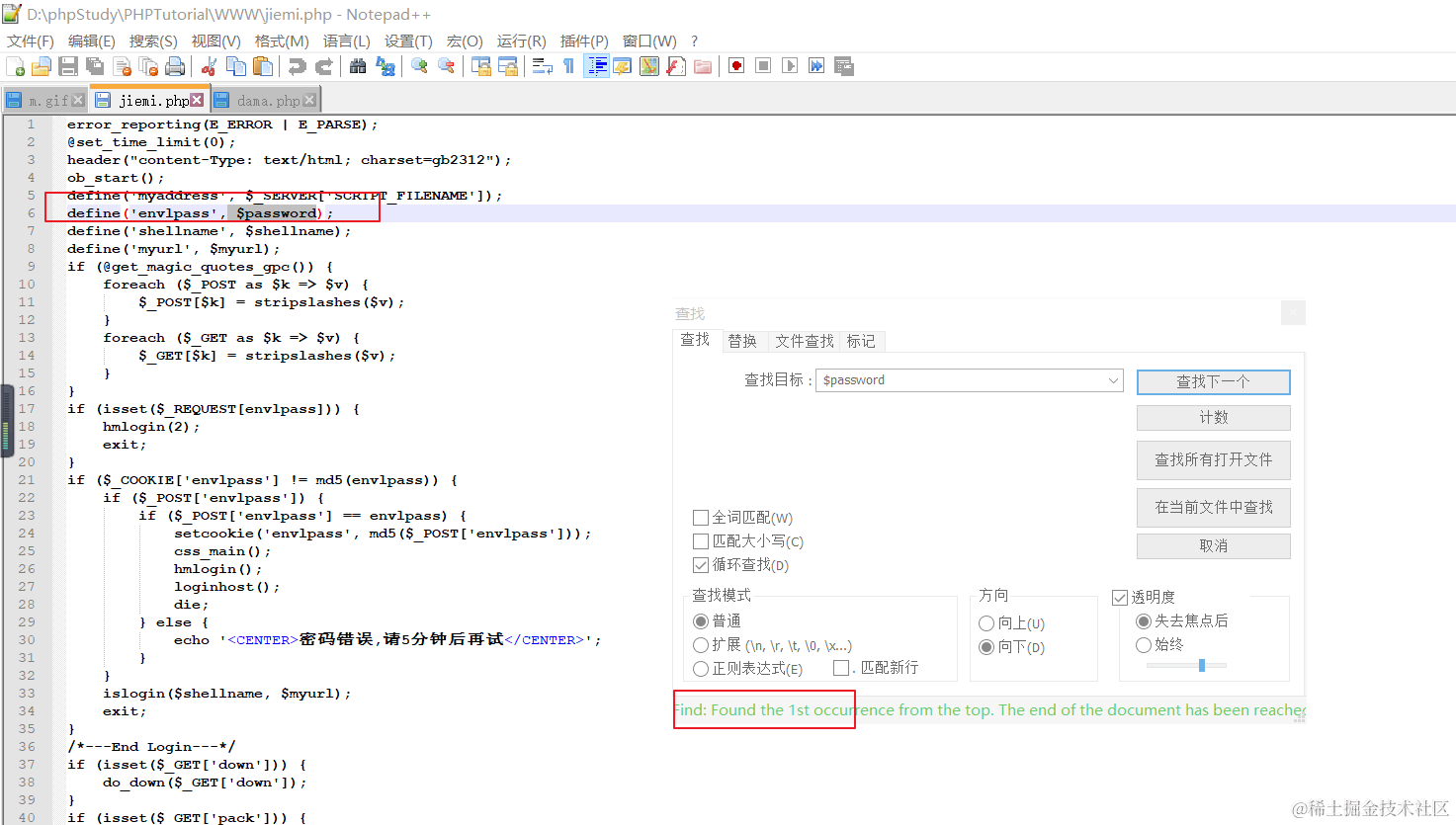The image size is (1456, 825).
Task: Click the Close All documents toolbar icon
Action: (x=148, y=66)
